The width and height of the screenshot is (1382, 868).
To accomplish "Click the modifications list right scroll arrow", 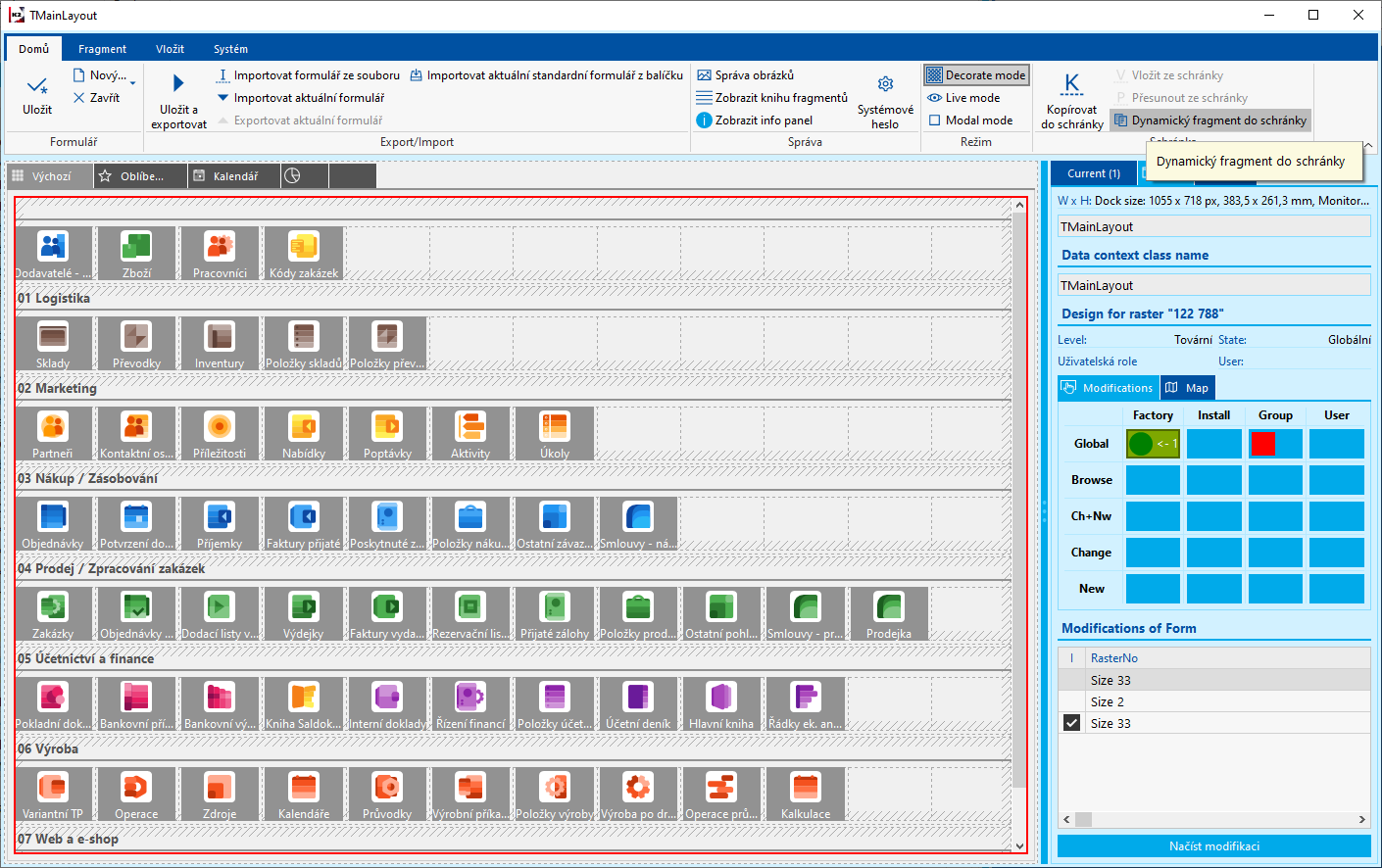I will [x=1361, y=819].
